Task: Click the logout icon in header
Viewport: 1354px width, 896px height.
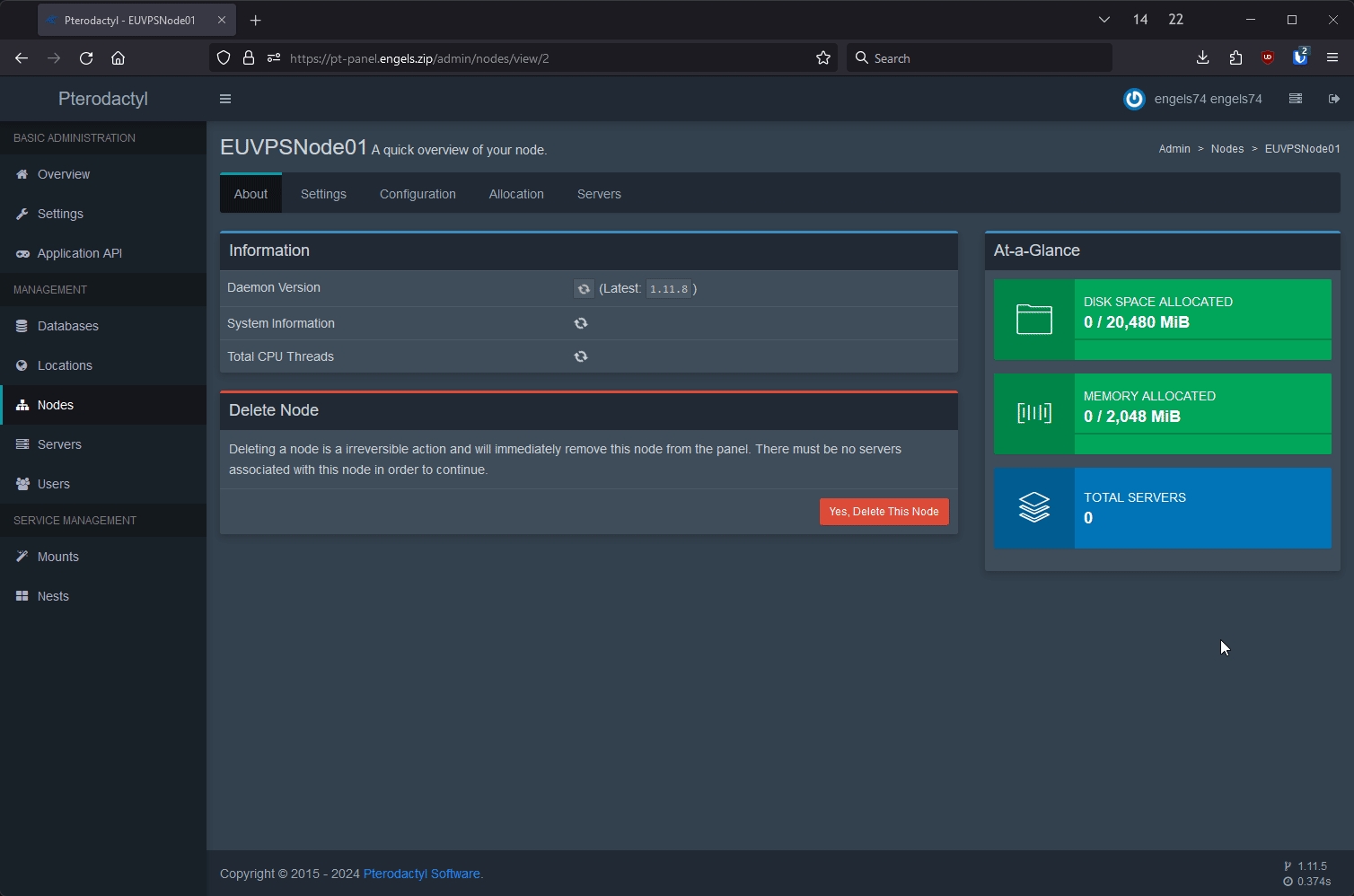Action: [x=1334, y=99]
